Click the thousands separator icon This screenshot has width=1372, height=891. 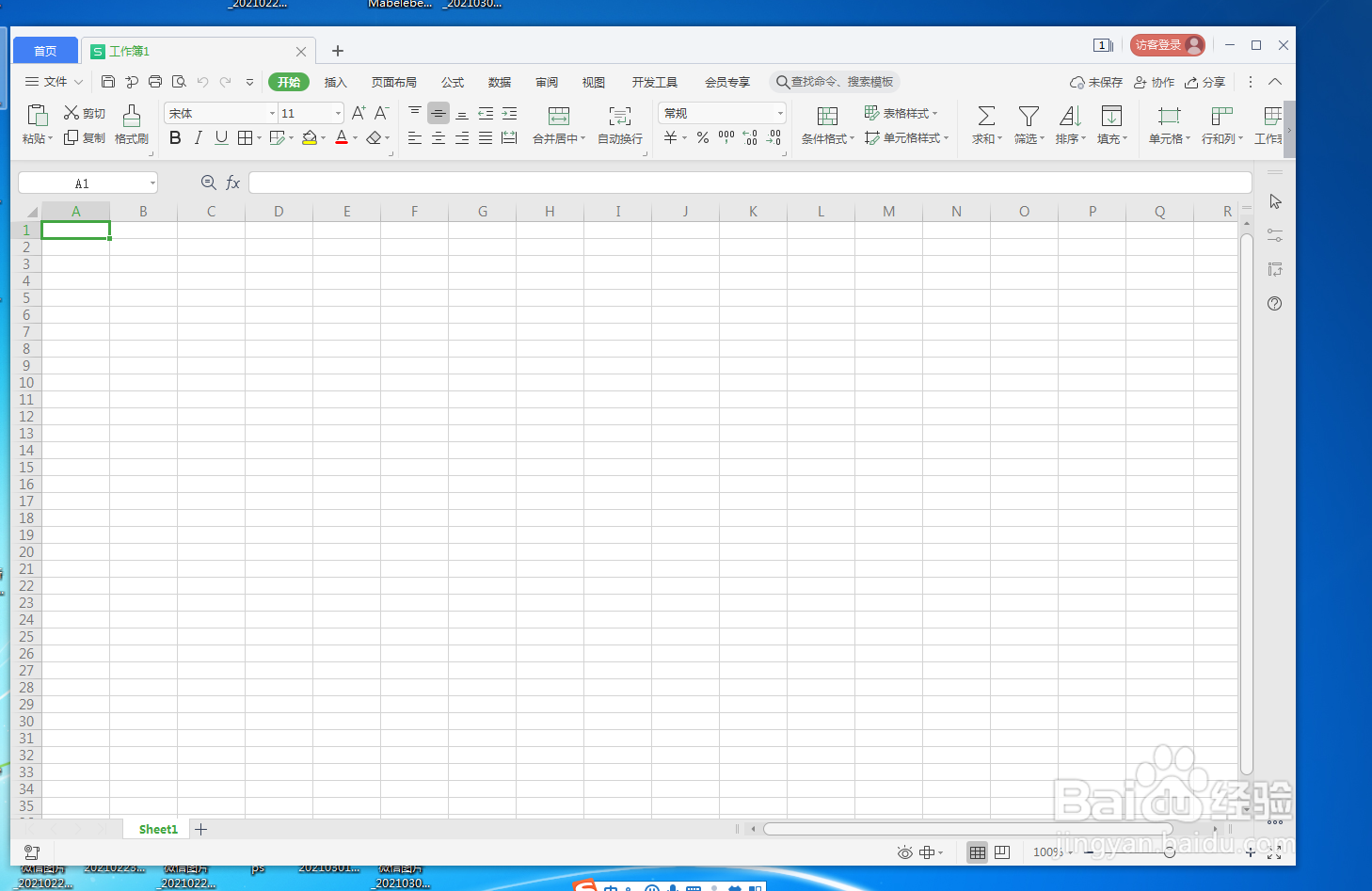click(x=726, y=137)
